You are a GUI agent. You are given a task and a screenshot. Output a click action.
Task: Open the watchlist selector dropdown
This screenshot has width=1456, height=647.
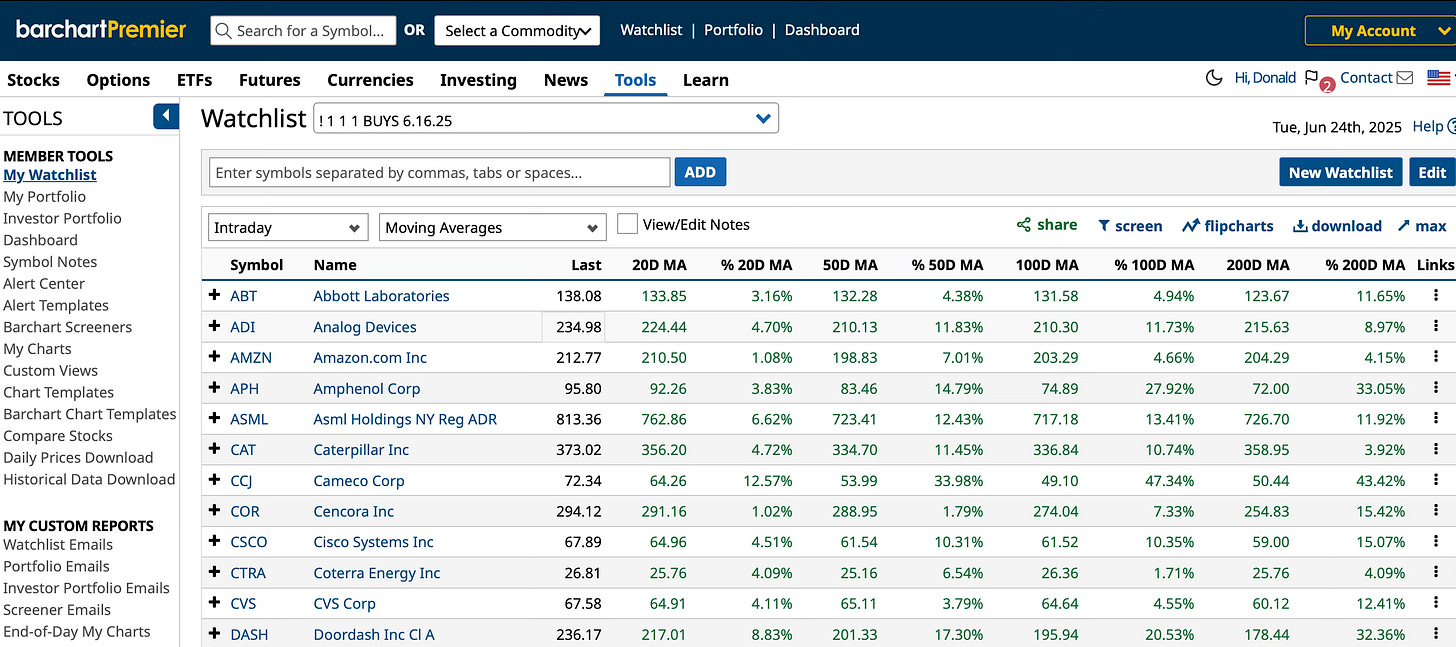pyautogui.click(x=546, y=119)
